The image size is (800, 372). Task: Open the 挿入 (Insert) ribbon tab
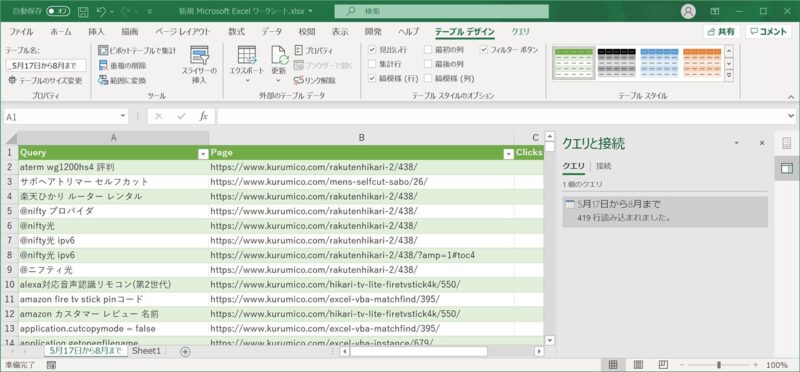point(96,32)
